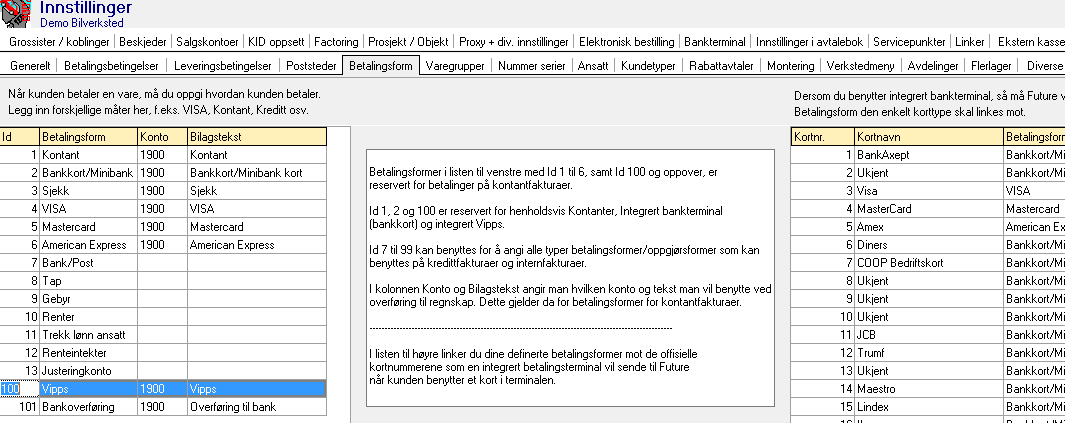This screenshot has height=423, width=1065.
Task: Go to the Factoring tab
Action: (336, 42)
